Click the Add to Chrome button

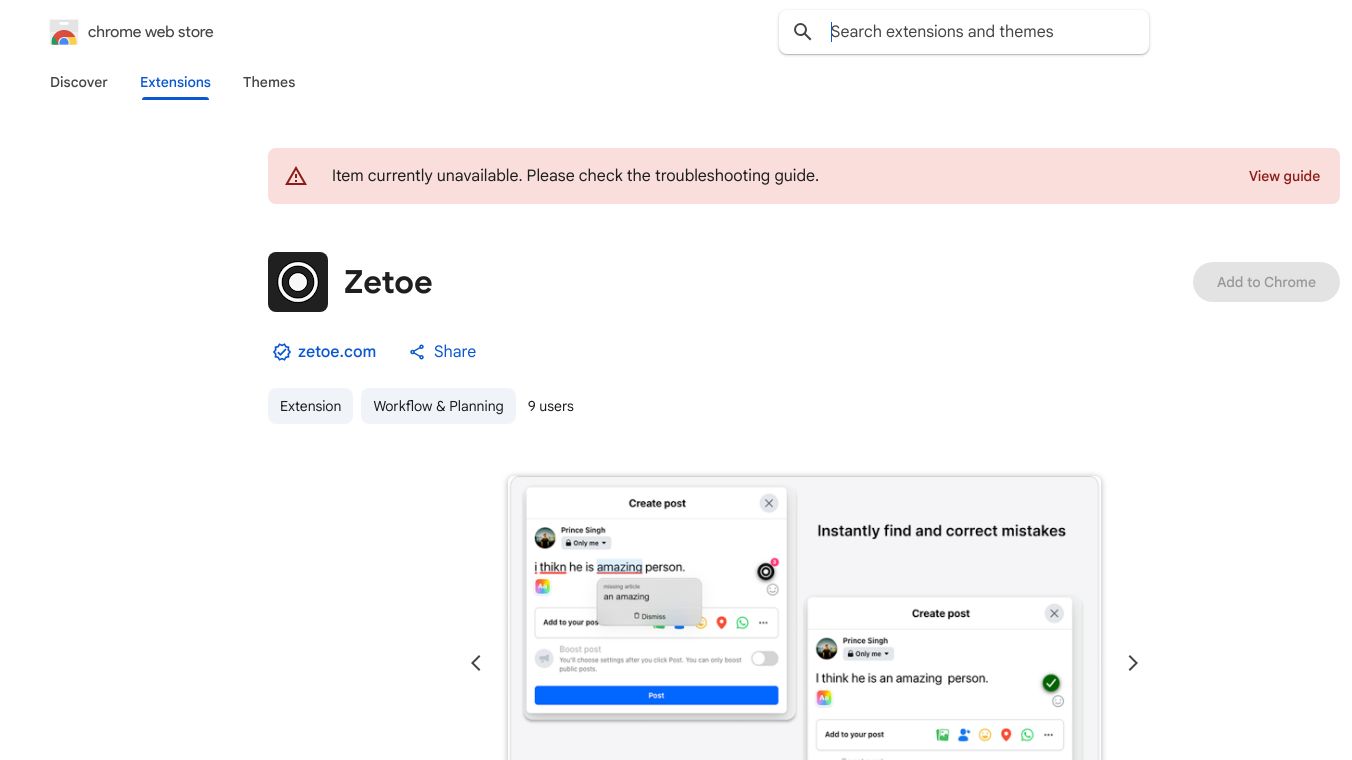[x=1266, y=282]
